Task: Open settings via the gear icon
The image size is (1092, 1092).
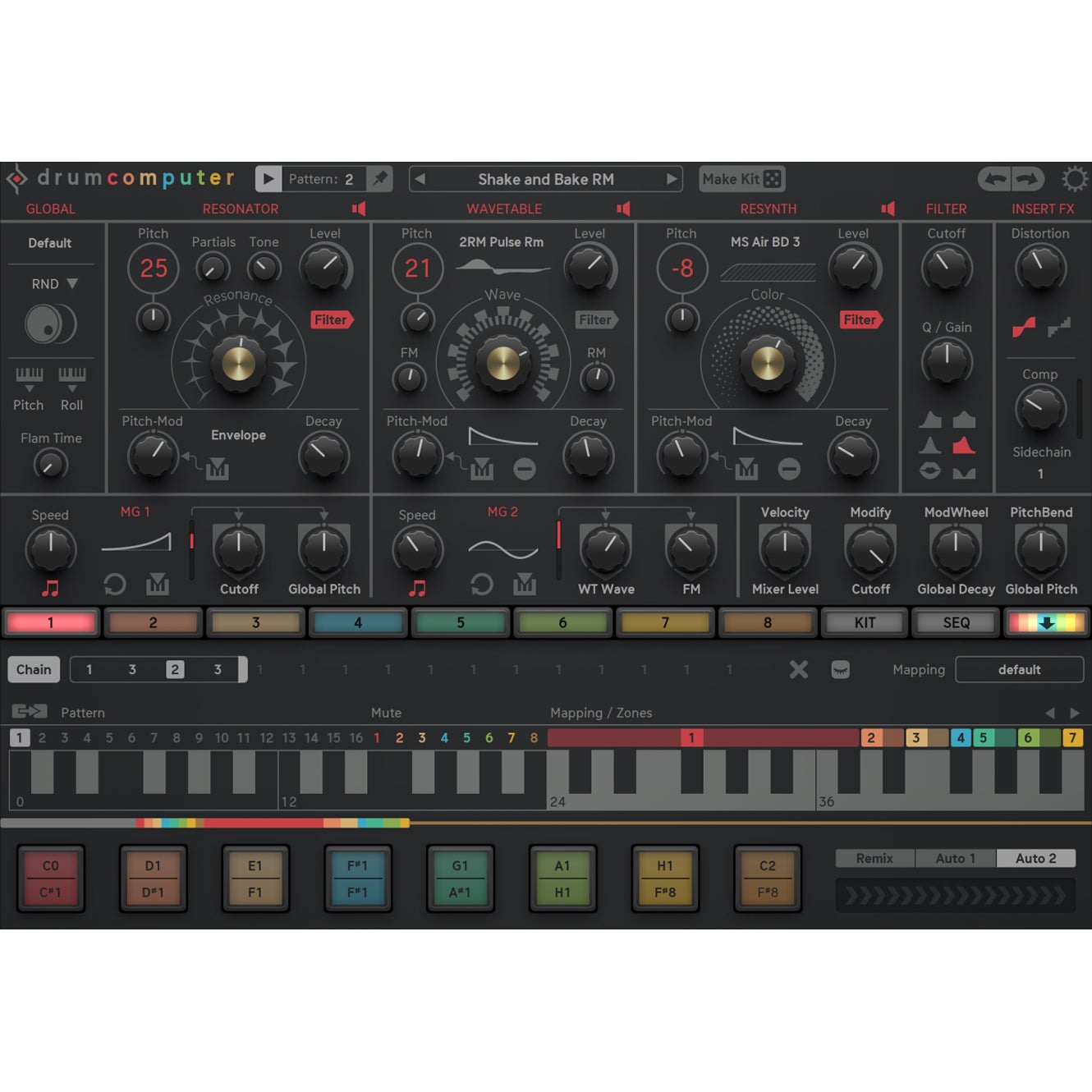Action: coord(1074,178)
